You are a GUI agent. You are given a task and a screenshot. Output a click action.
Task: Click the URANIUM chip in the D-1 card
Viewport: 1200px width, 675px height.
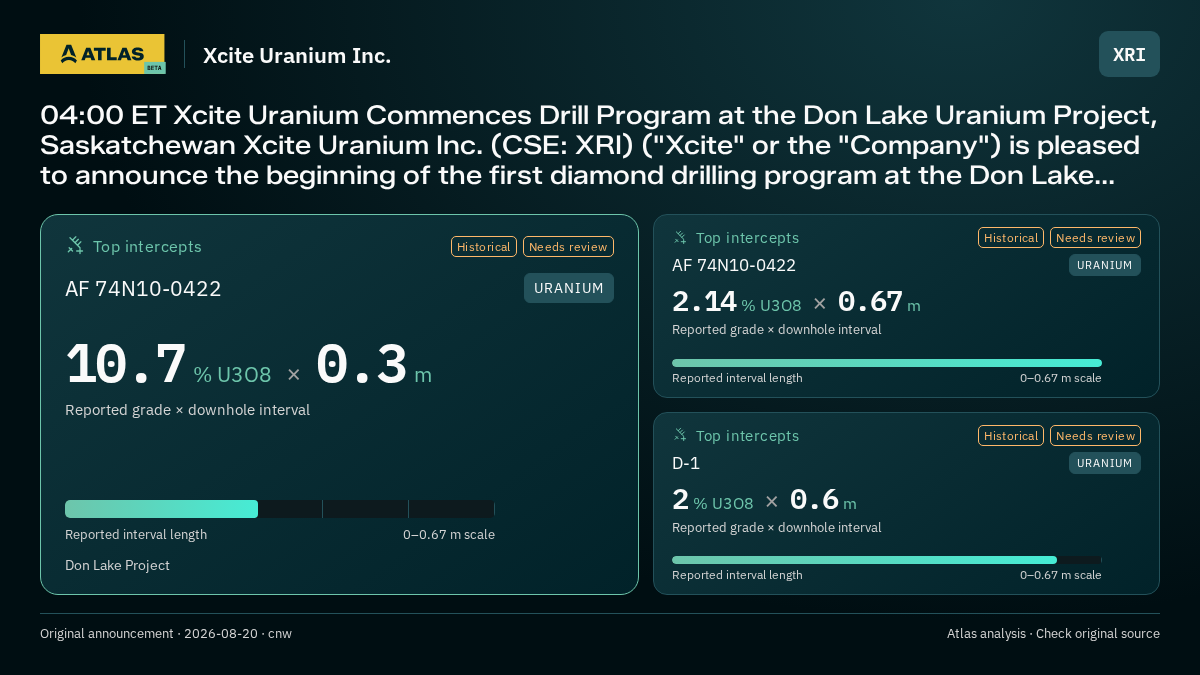pos(1105,463)
